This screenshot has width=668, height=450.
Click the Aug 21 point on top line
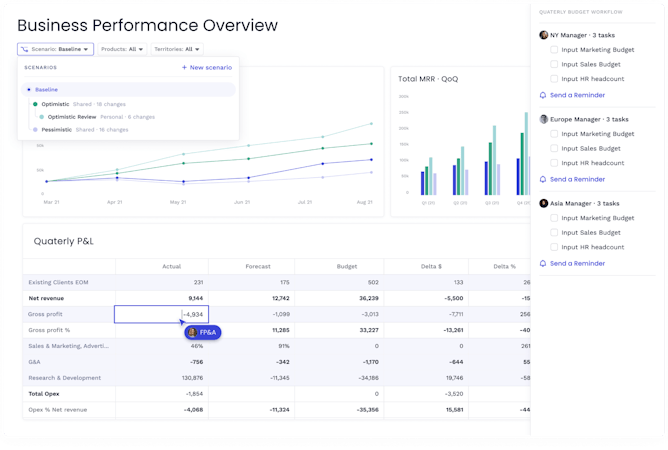pyautogui.click(x=371, y=124)
